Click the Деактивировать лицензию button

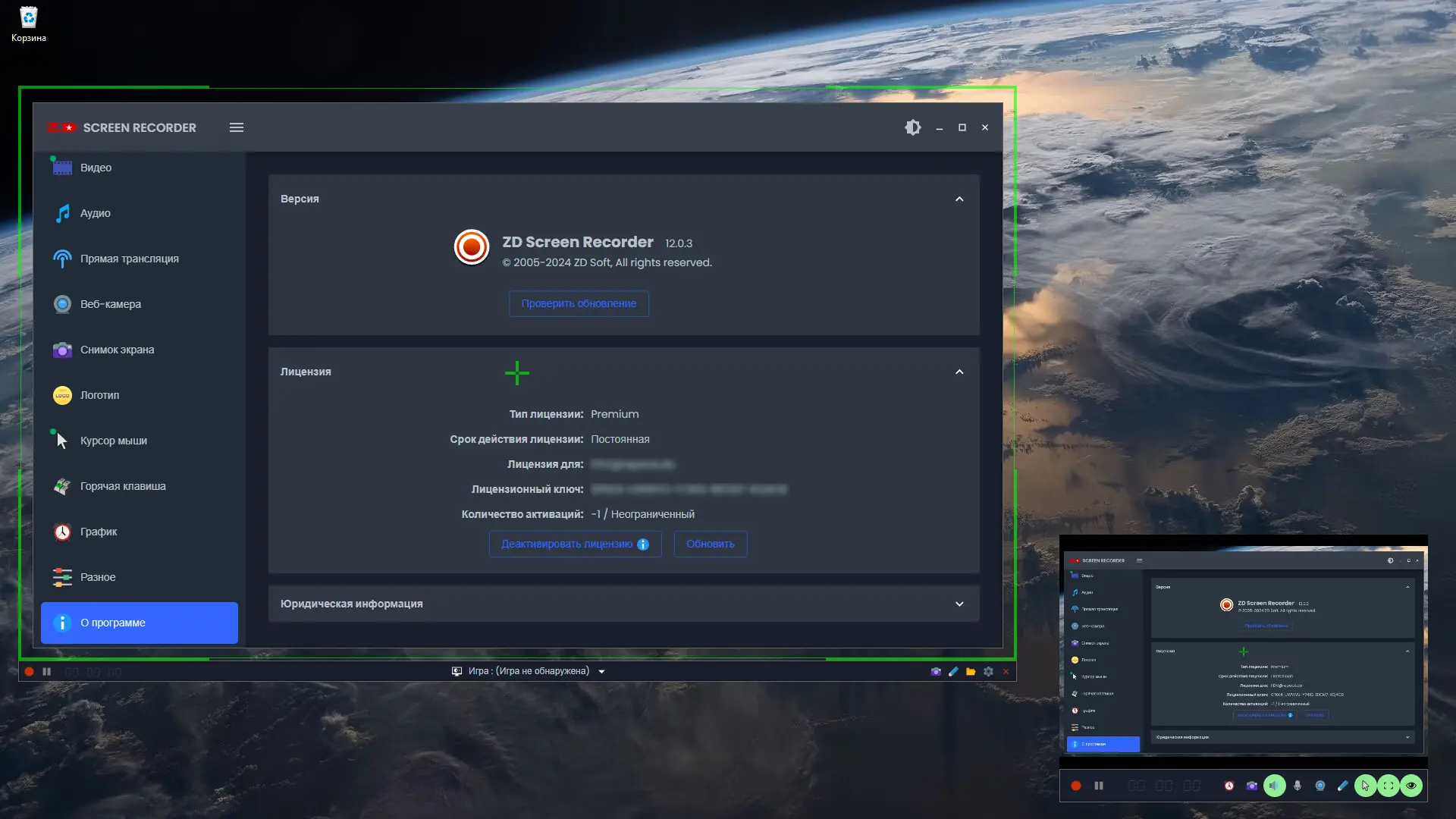(566, 544)
